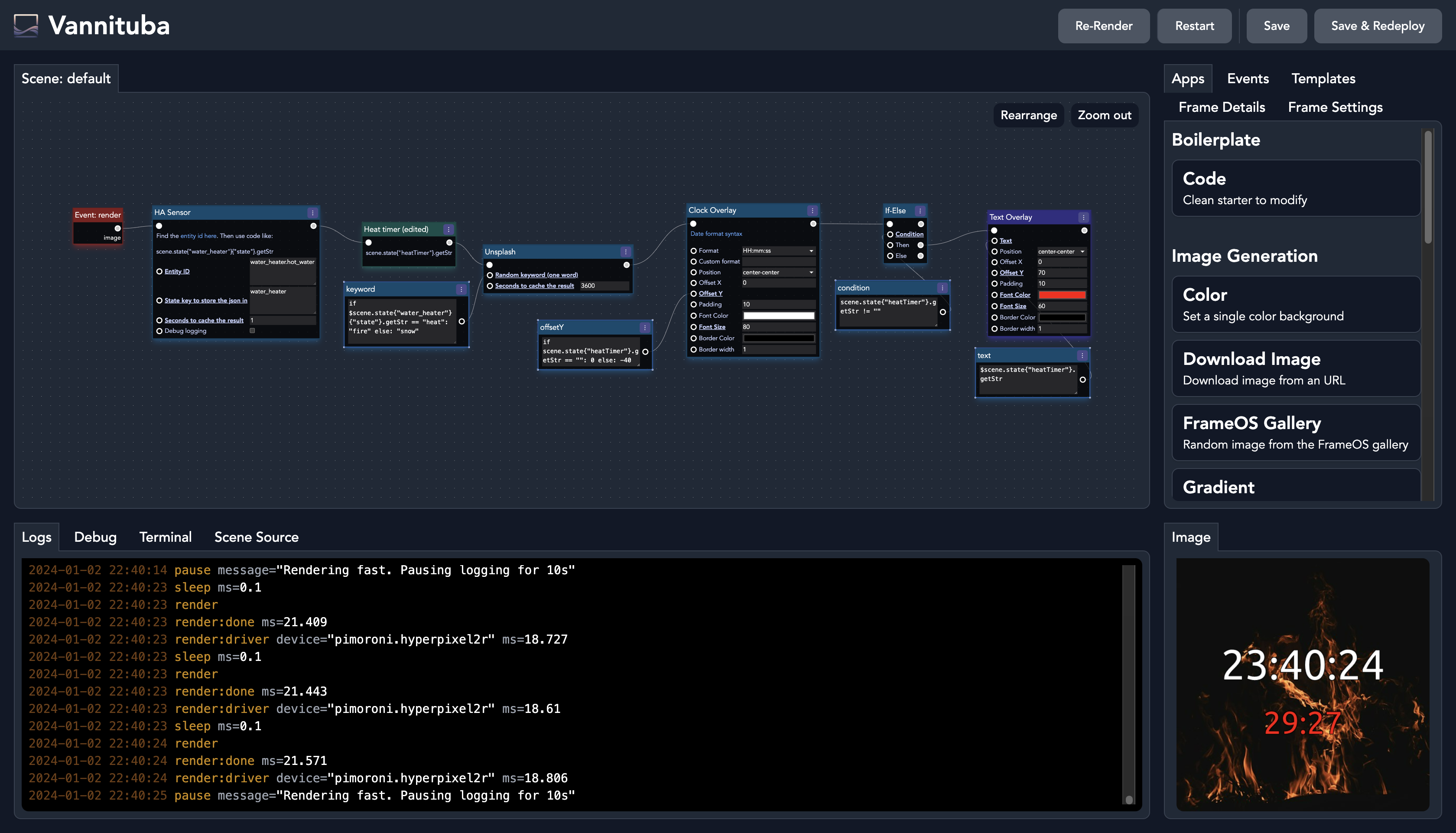This screenshot has width=1456, height=833.
Task: Click the If-Else node three-dot icon
Action: (x=920, y=211)
